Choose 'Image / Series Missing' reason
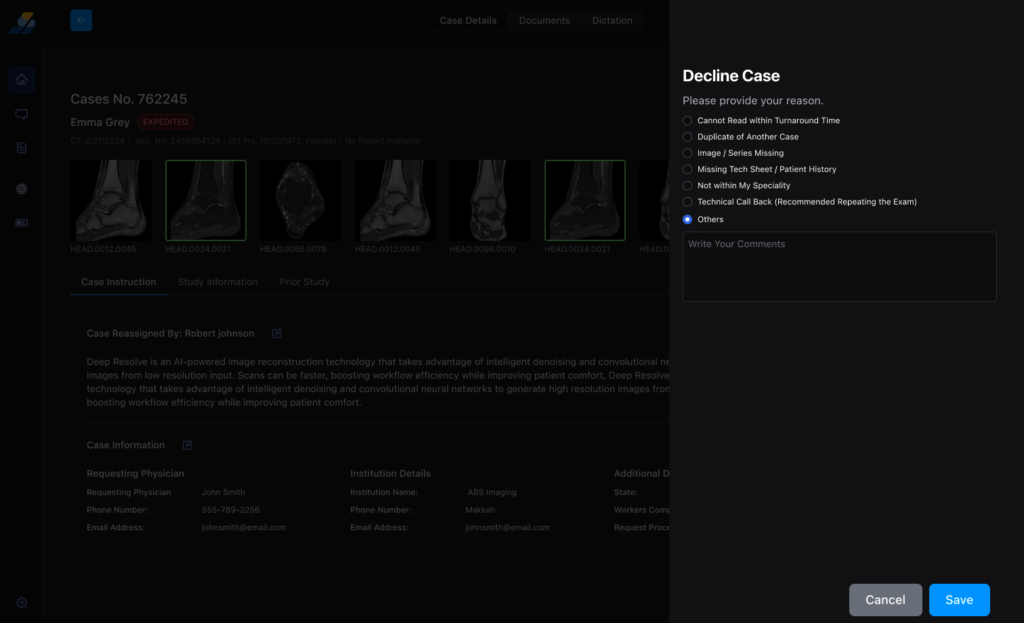The height and width of the screenshot is (623, 1024). coord(687,153)
